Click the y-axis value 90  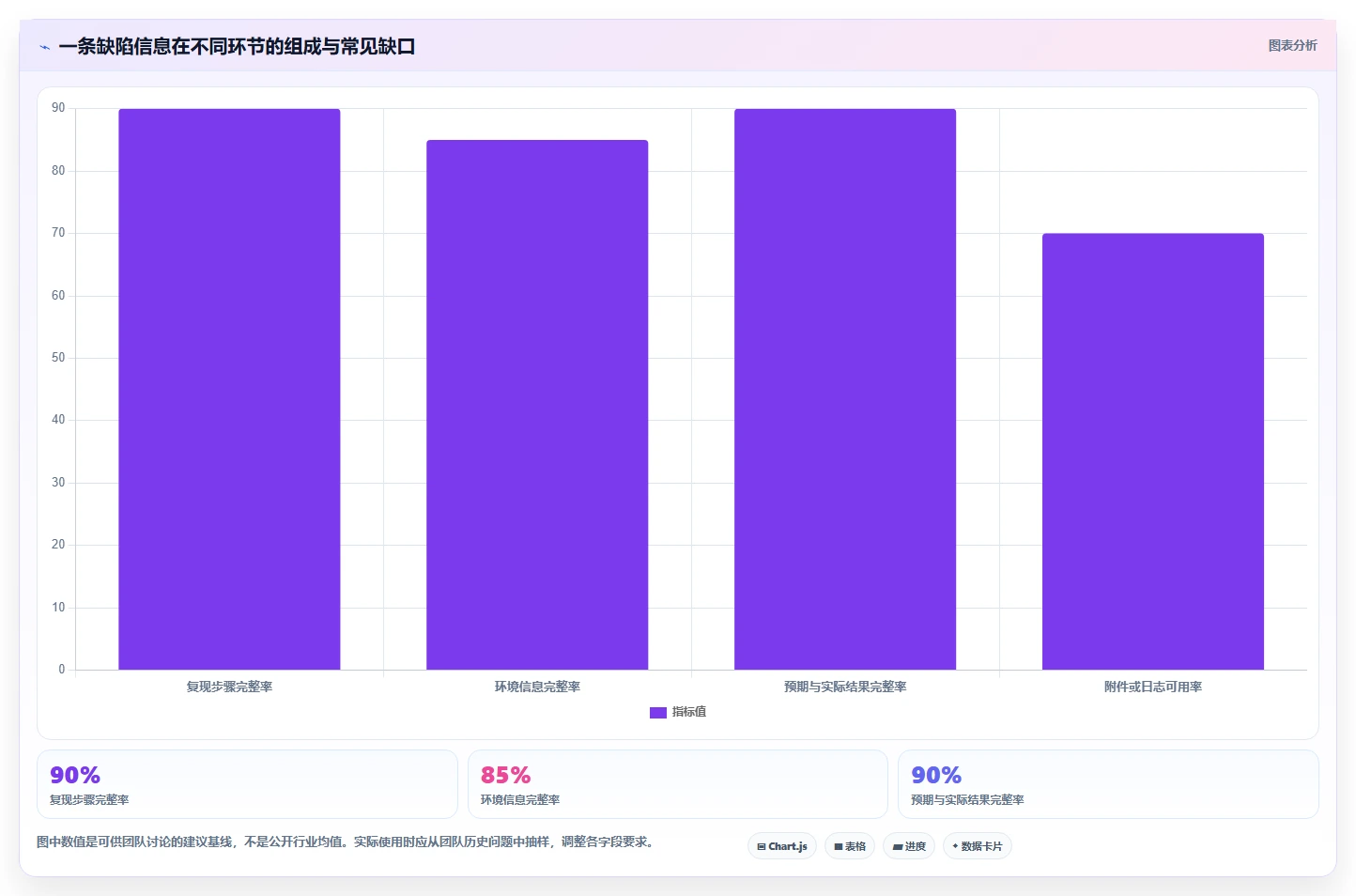click(58, 108)
